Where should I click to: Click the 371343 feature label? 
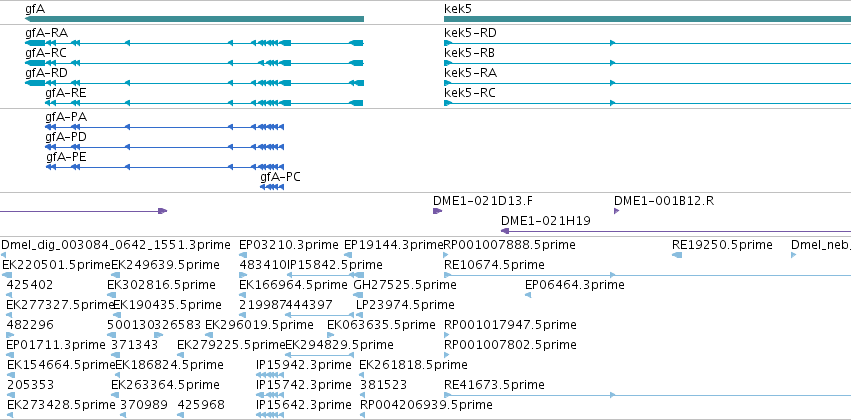pos(135,345)
